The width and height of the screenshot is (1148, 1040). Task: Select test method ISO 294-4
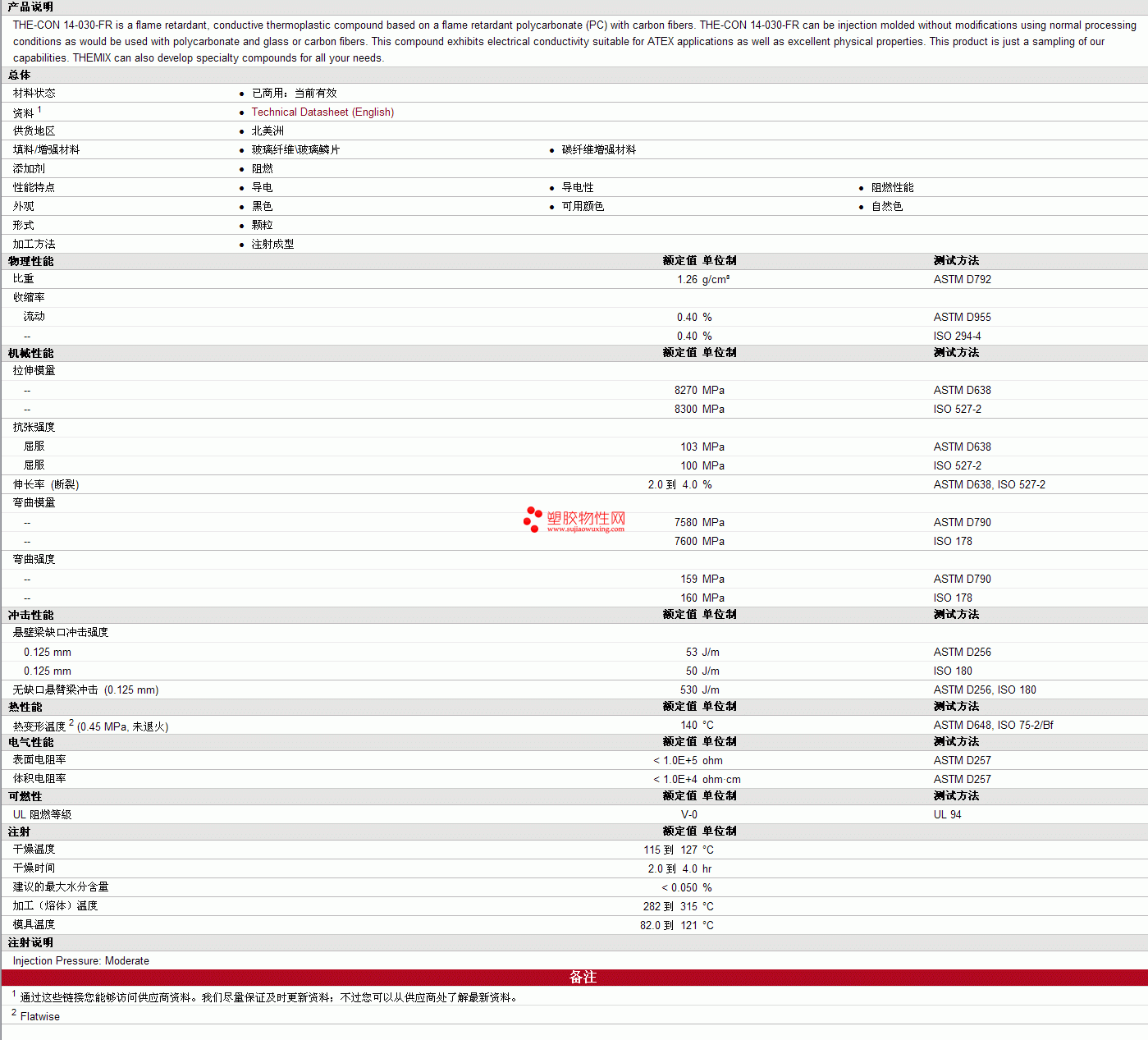click(957, 337)
